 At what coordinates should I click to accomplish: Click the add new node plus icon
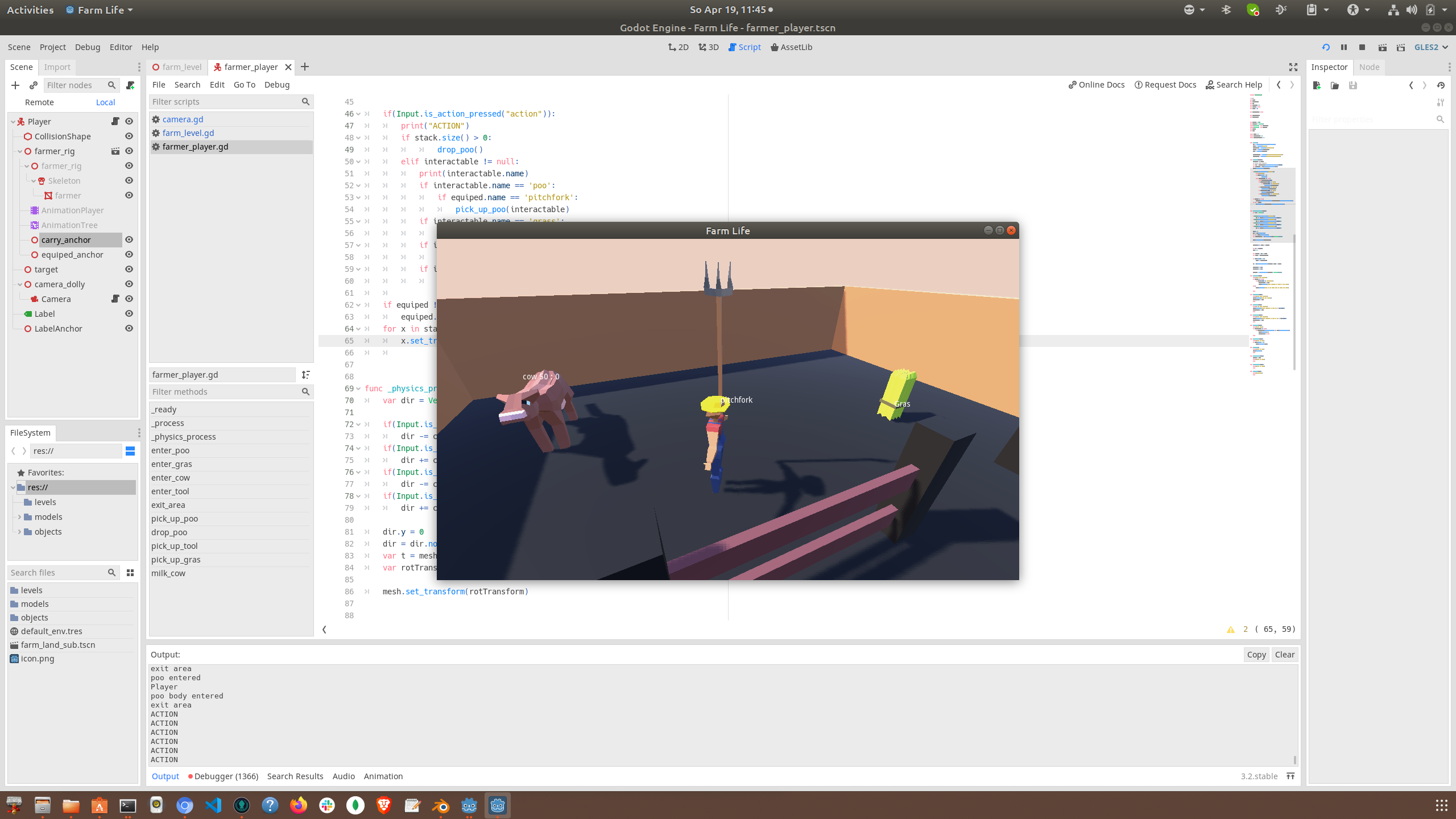[15, 85]
